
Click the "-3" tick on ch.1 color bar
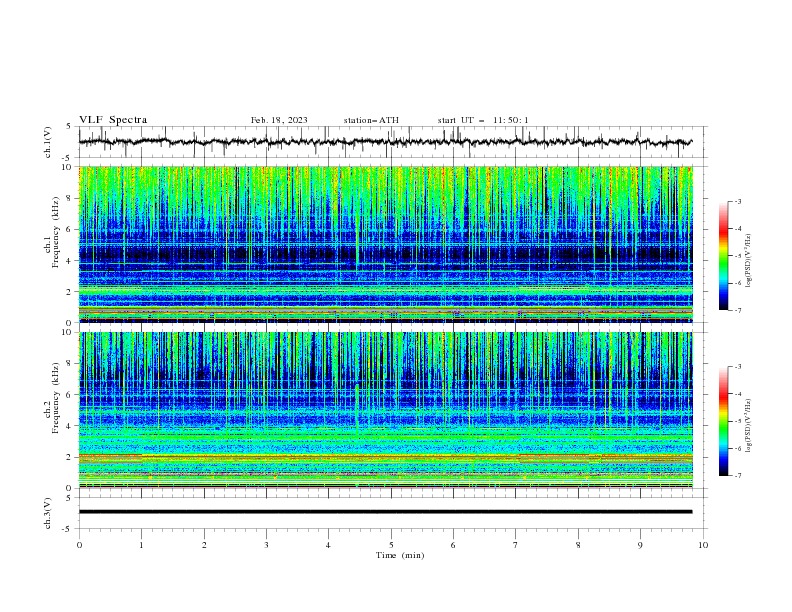tap(737, 201)
